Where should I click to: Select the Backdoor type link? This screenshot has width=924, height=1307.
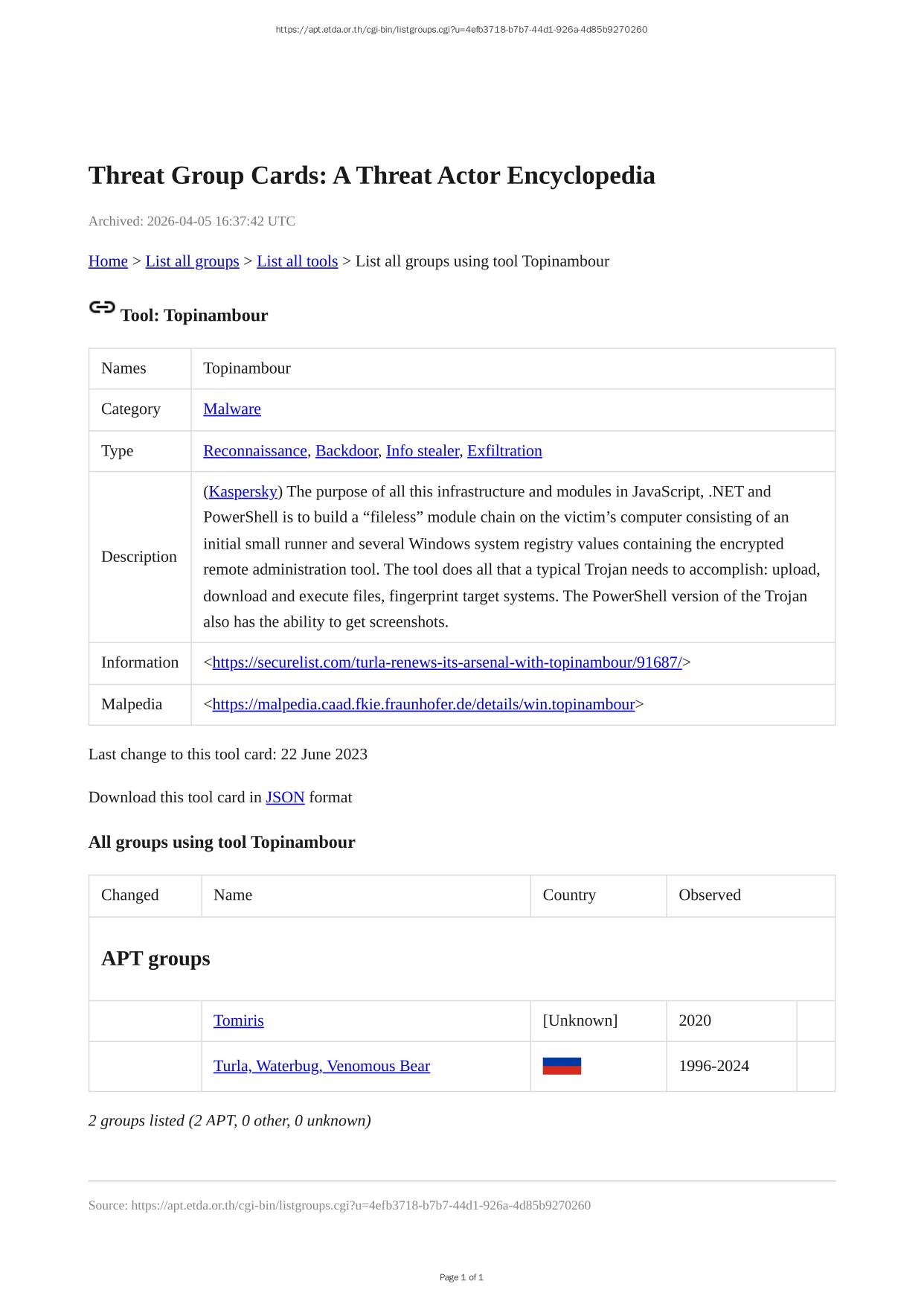click(347, 451)
